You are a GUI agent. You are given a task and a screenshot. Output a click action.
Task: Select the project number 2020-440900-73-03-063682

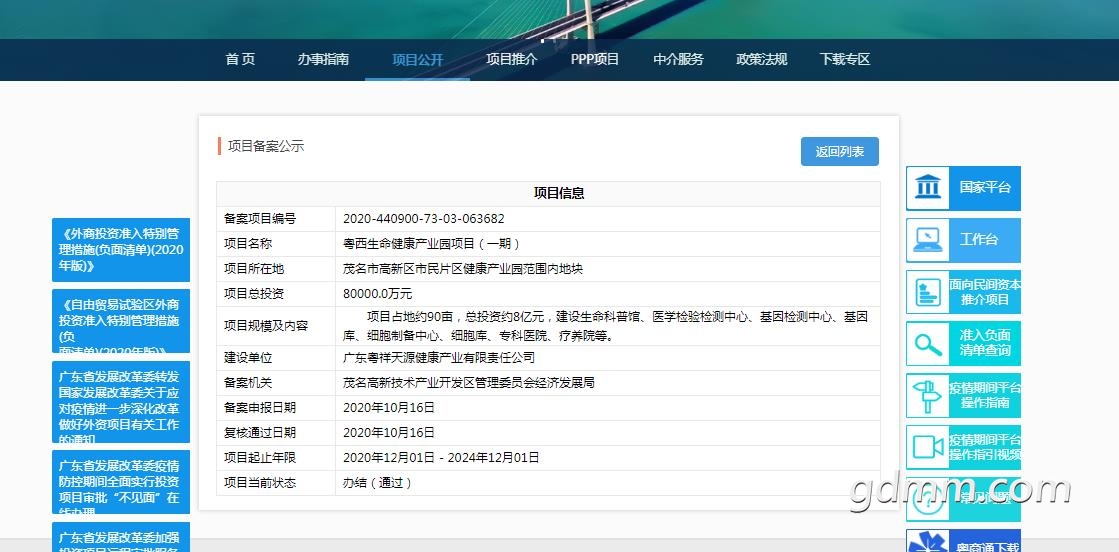424,219
